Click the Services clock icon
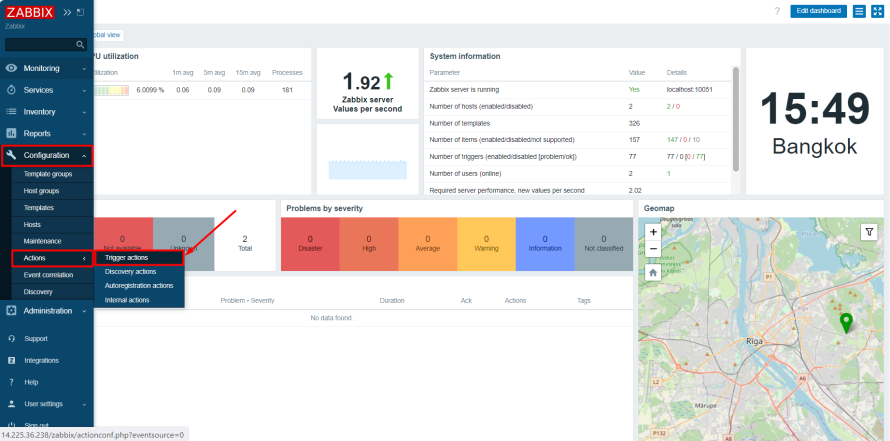This screenshot has height=441, width=890. click(x=11, y=90)
